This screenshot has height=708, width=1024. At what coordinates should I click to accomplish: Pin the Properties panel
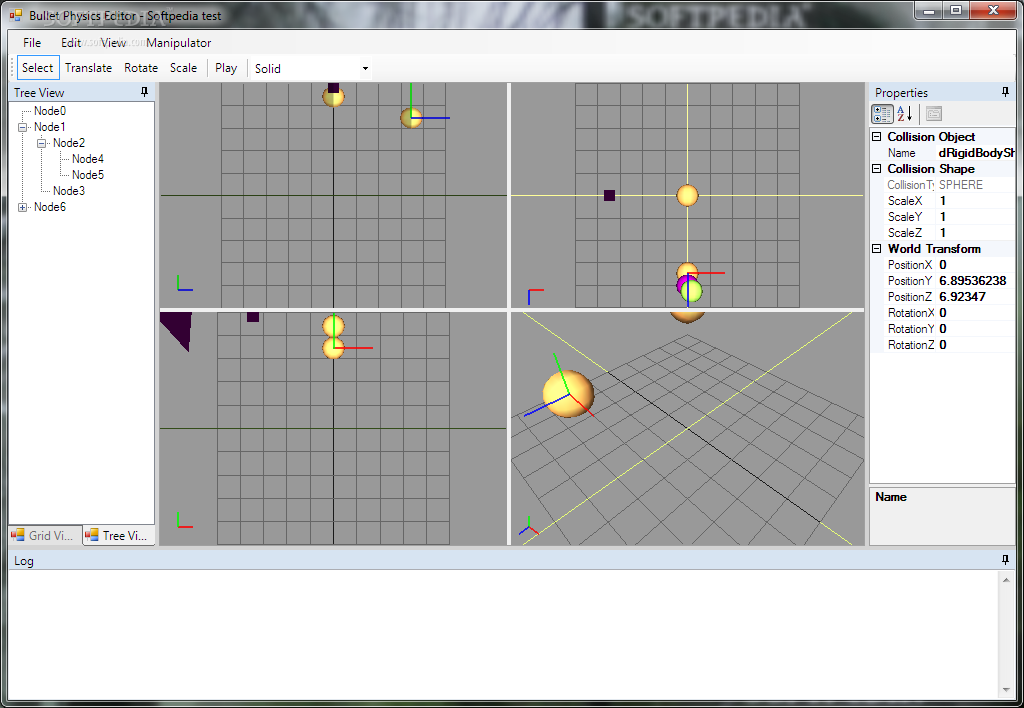tap(1005, 92)
